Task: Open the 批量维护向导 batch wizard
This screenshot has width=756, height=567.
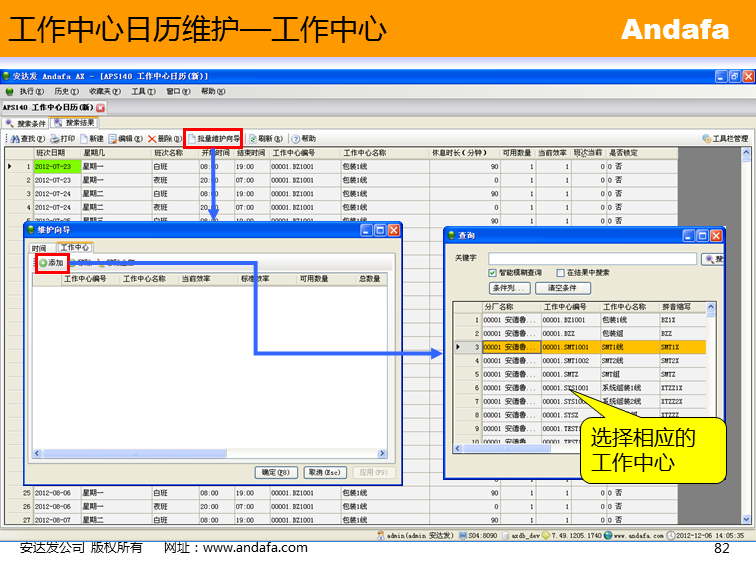Action: pos(213,139)
